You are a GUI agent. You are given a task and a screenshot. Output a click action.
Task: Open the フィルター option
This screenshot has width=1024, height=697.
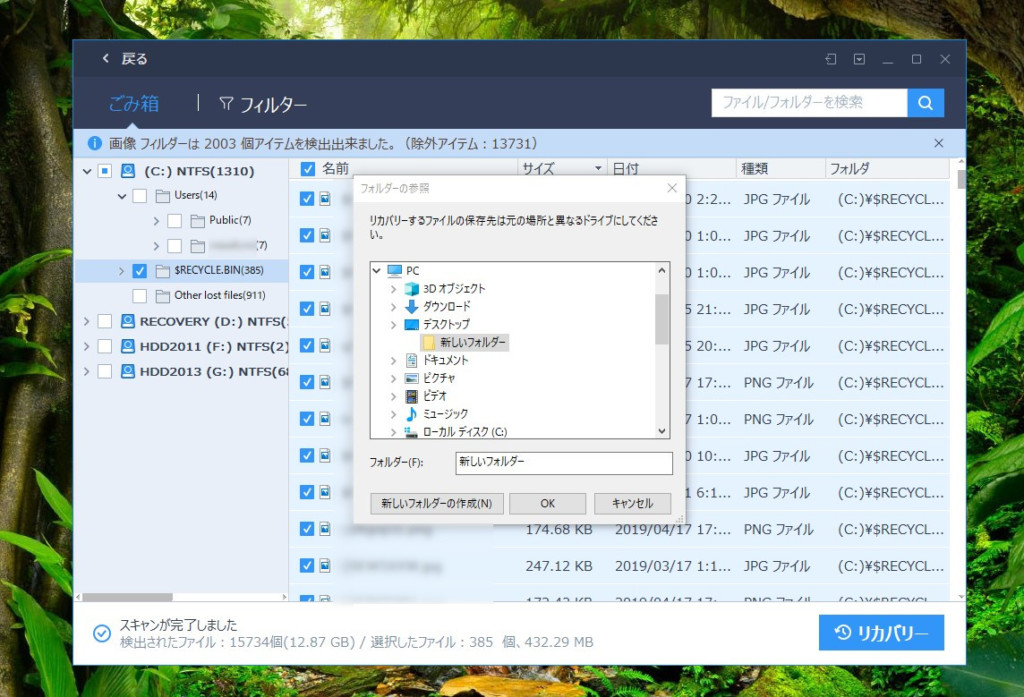coord(263,104)
